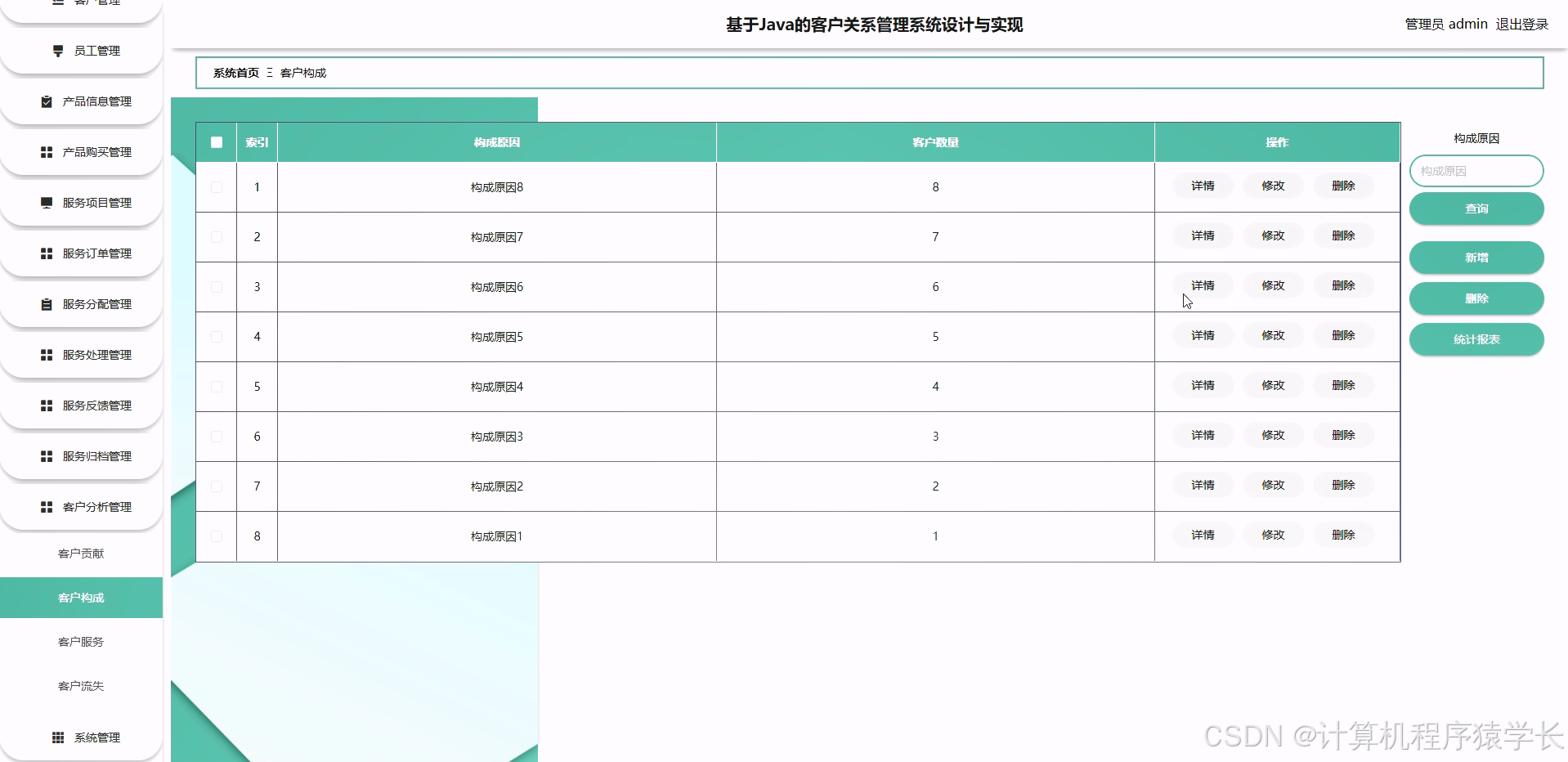Click the 构成原因 column header
Screen dimensions: 1568x762
click(x=497, y=142)
